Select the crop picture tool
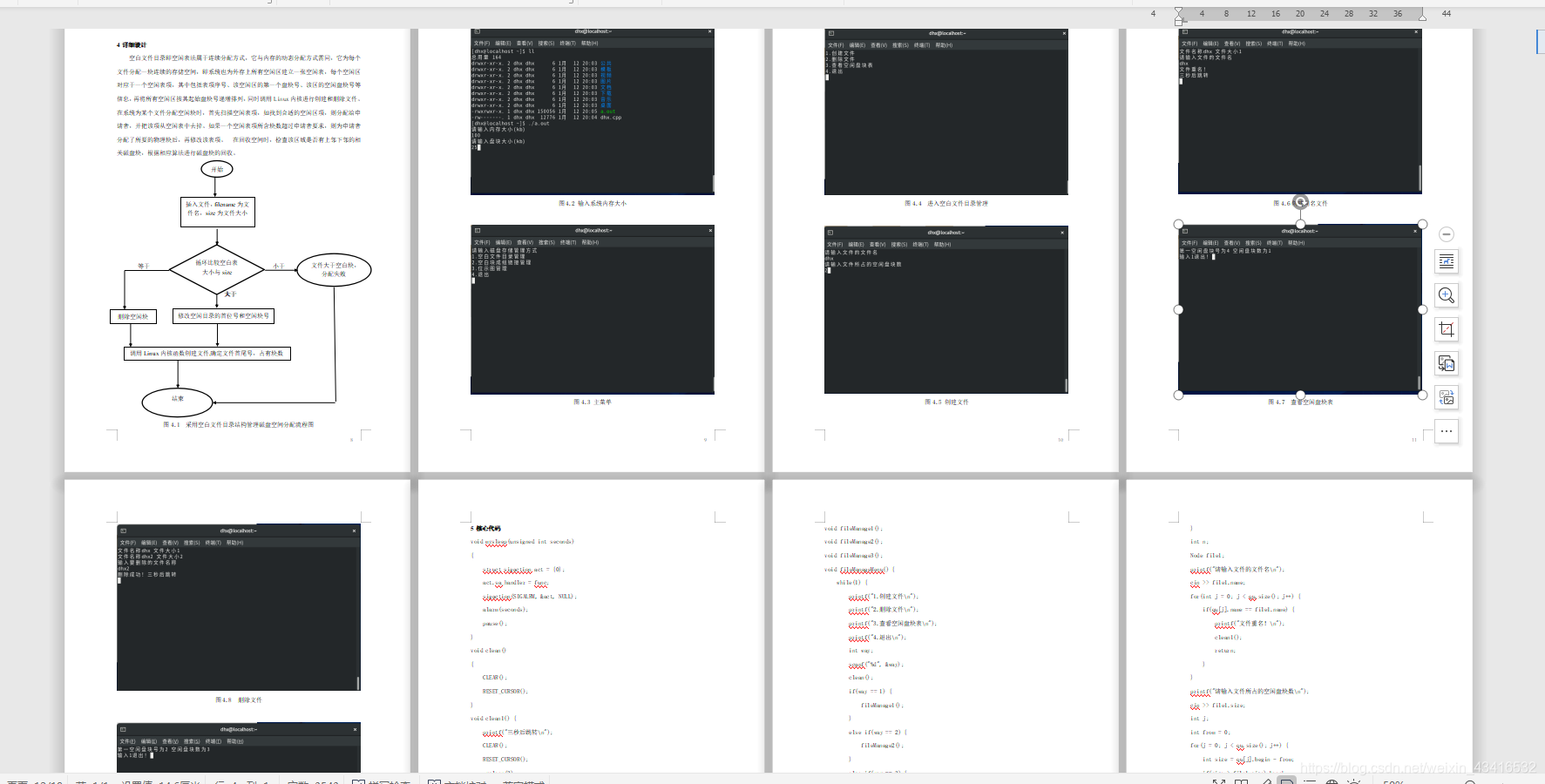Image resolution: width=1545 pixels, height=784 pixels. coord(1447,329)
